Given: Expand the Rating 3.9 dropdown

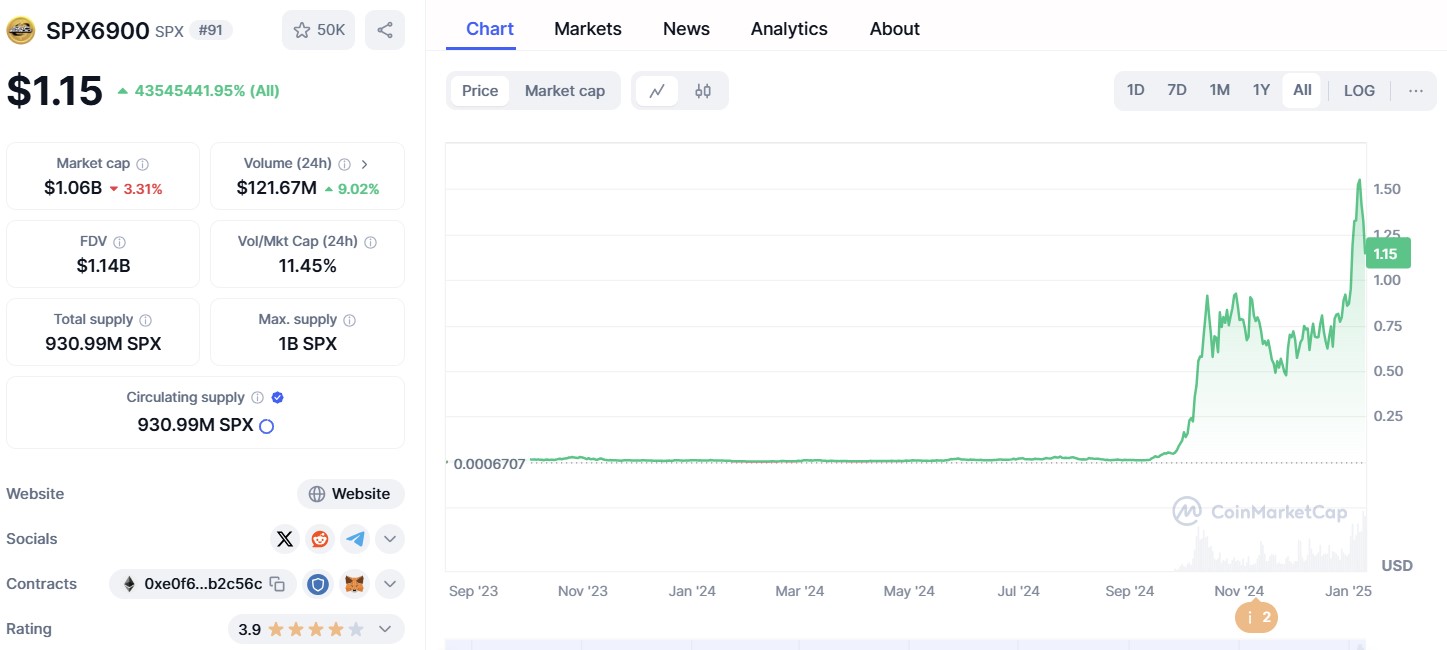Looking at the screenshot, I should point(385,629).
